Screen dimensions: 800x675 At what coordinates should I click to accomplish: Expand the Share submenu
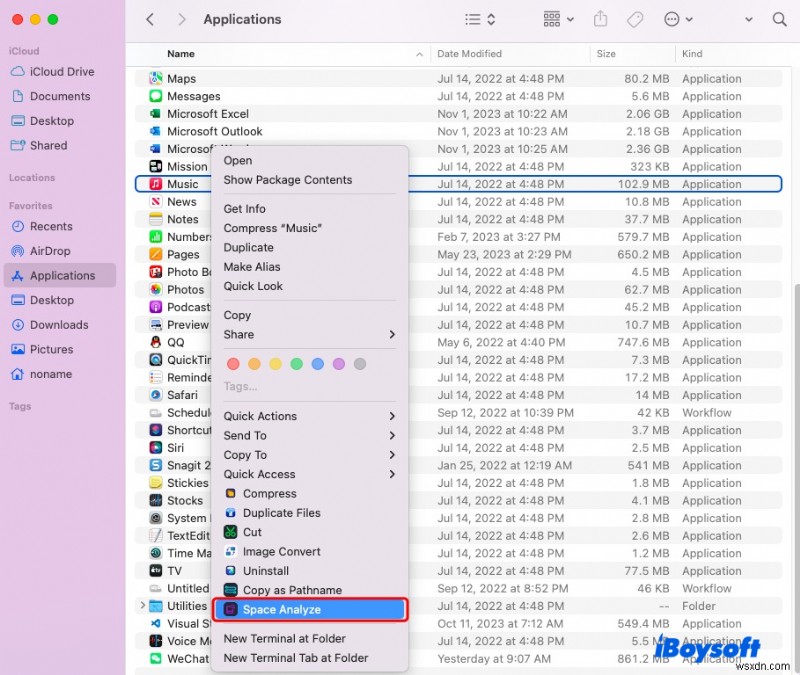point(309,334)
